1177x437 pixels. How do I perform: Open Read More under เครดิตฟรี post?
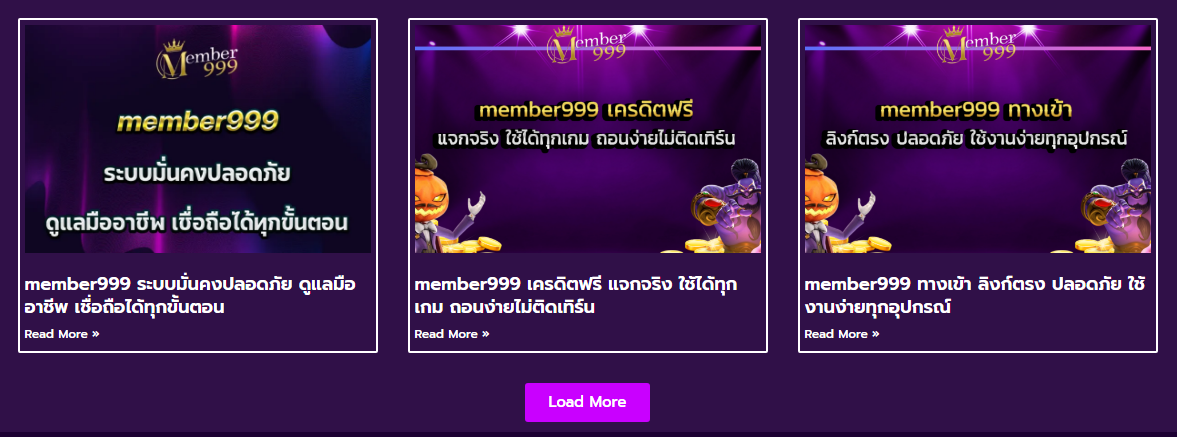click(x=452, y=334)
